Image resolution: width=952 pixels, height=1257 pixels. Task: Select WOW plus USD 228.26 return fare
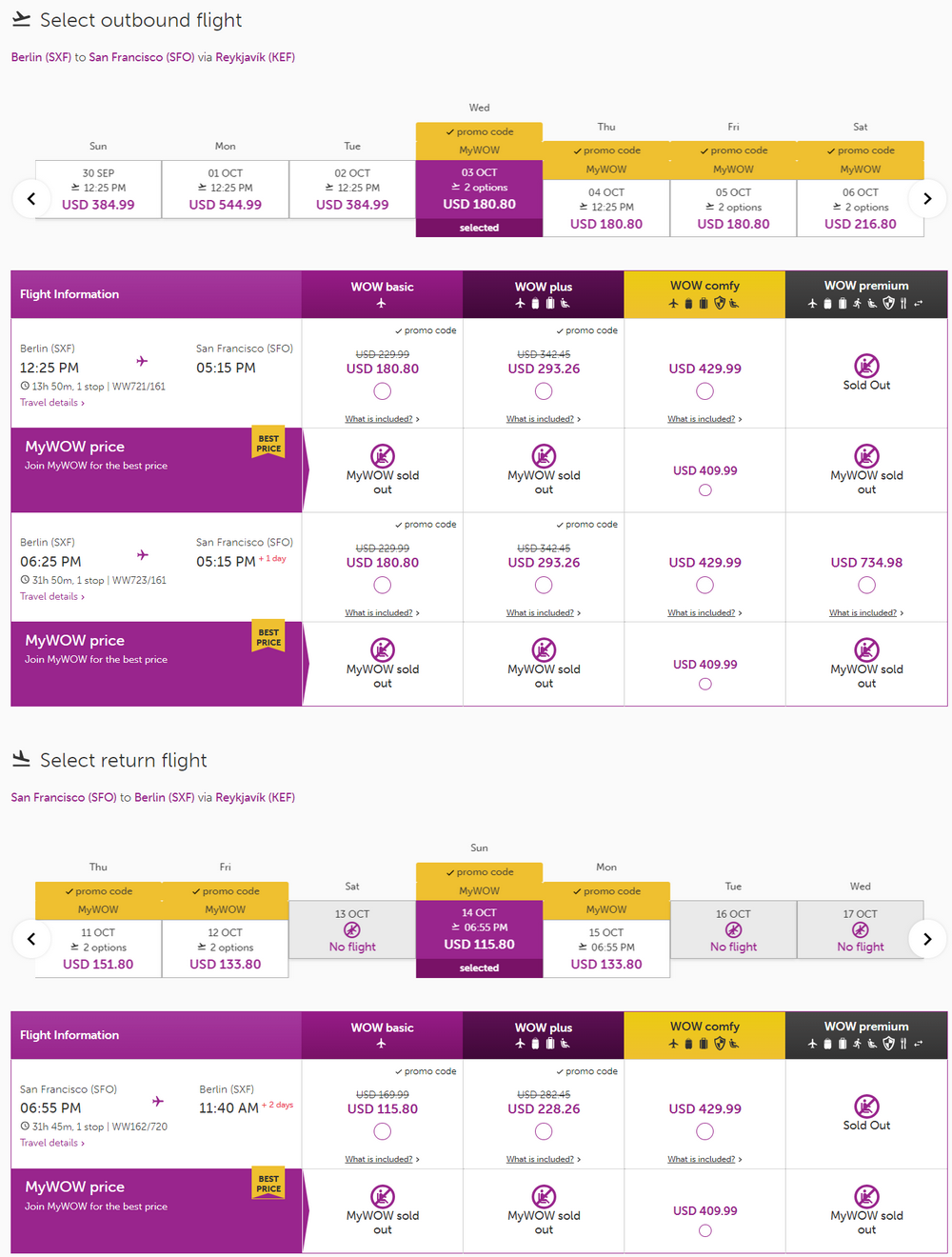click(544, 1131)
